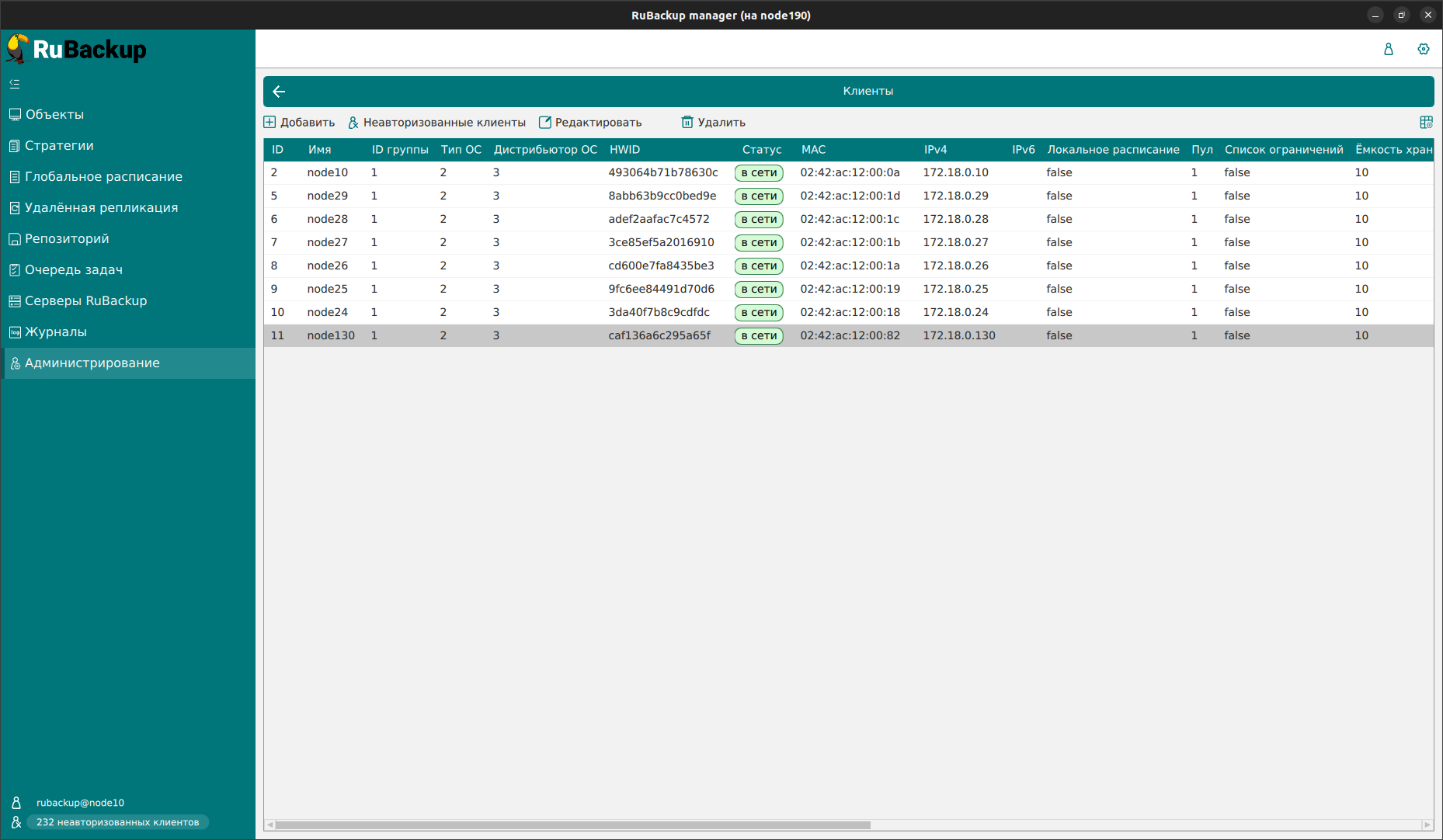Screen dimensions: 1443x840
Task: Open the Журналы section
Action: [56, 332]
